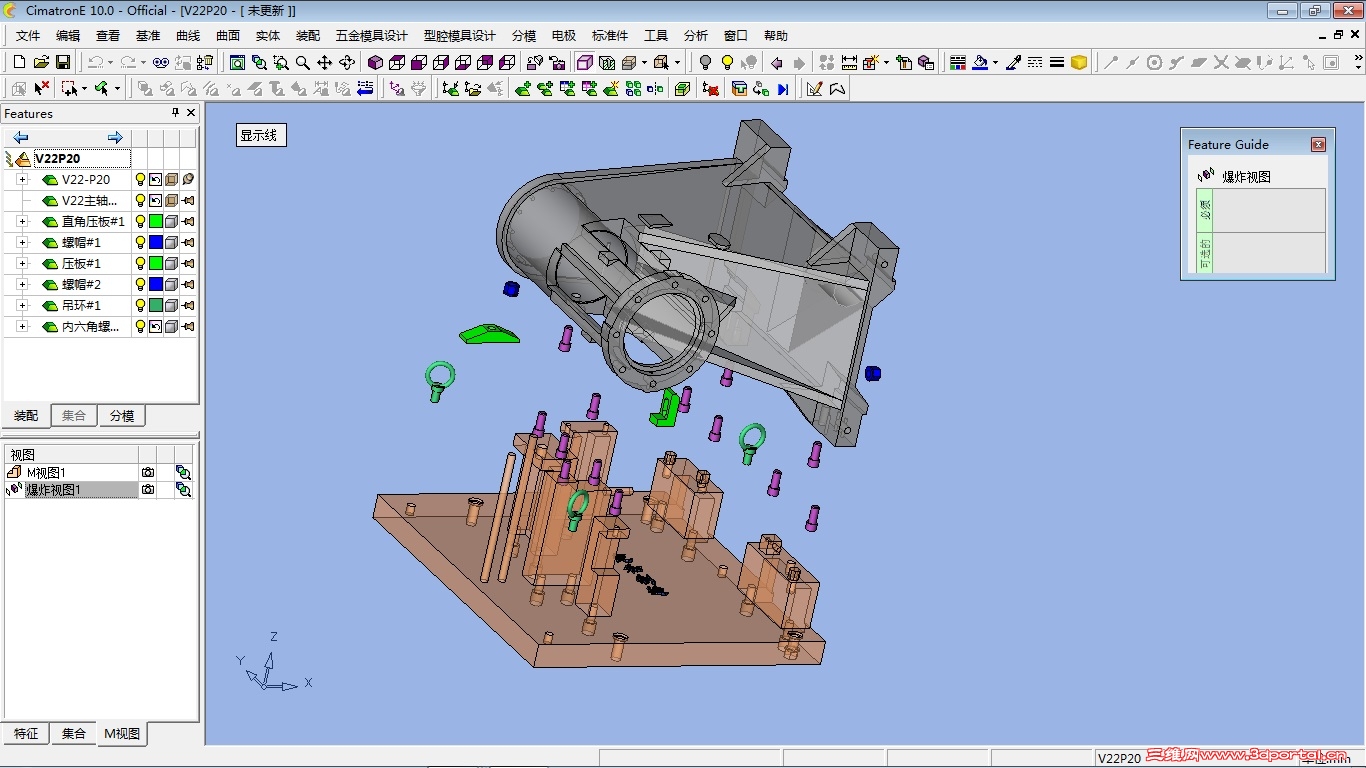Click the open folder icon
This screenshot has height=768, width=1366.
point(41,62)
